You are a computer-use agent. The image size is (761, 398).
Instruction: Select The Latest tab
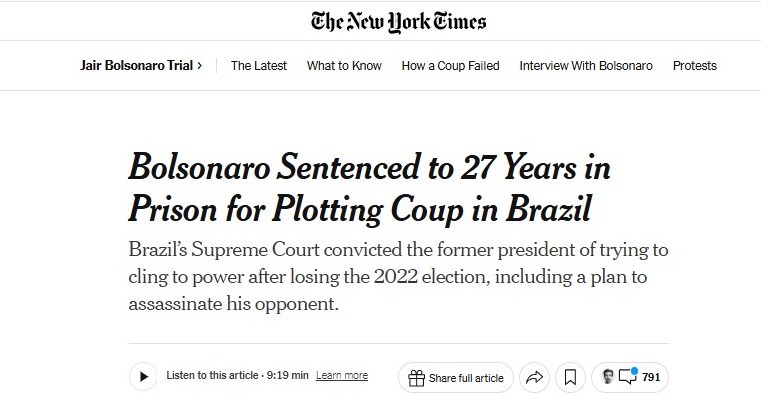[x=259, y=66]
